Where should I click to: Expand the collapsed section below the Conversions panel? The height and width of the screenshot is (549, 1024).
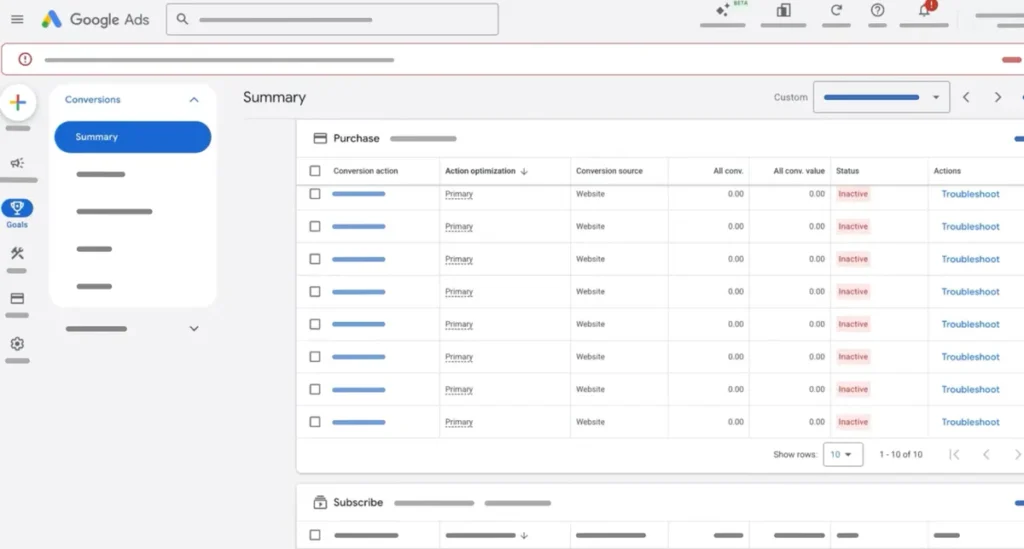[x=194, y=329]
